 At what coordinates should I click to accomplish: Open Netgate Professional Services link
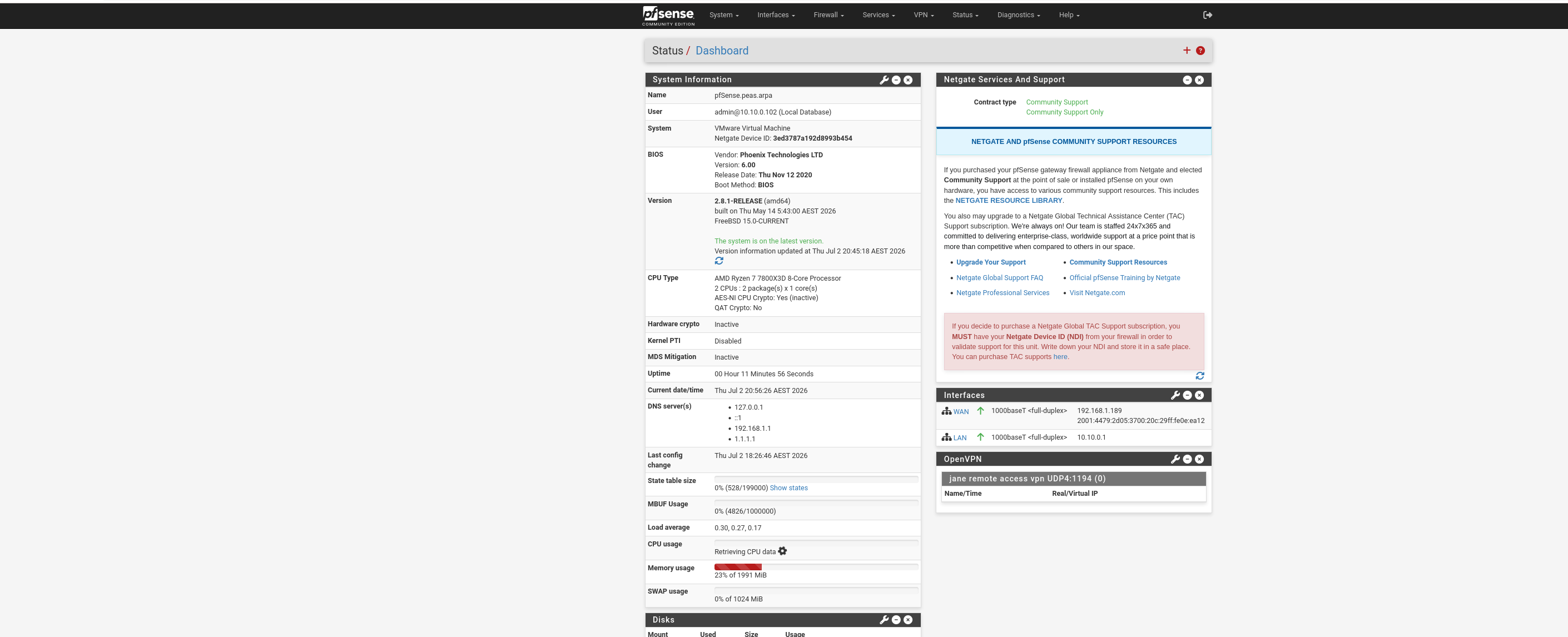[x=1003, y=292]
